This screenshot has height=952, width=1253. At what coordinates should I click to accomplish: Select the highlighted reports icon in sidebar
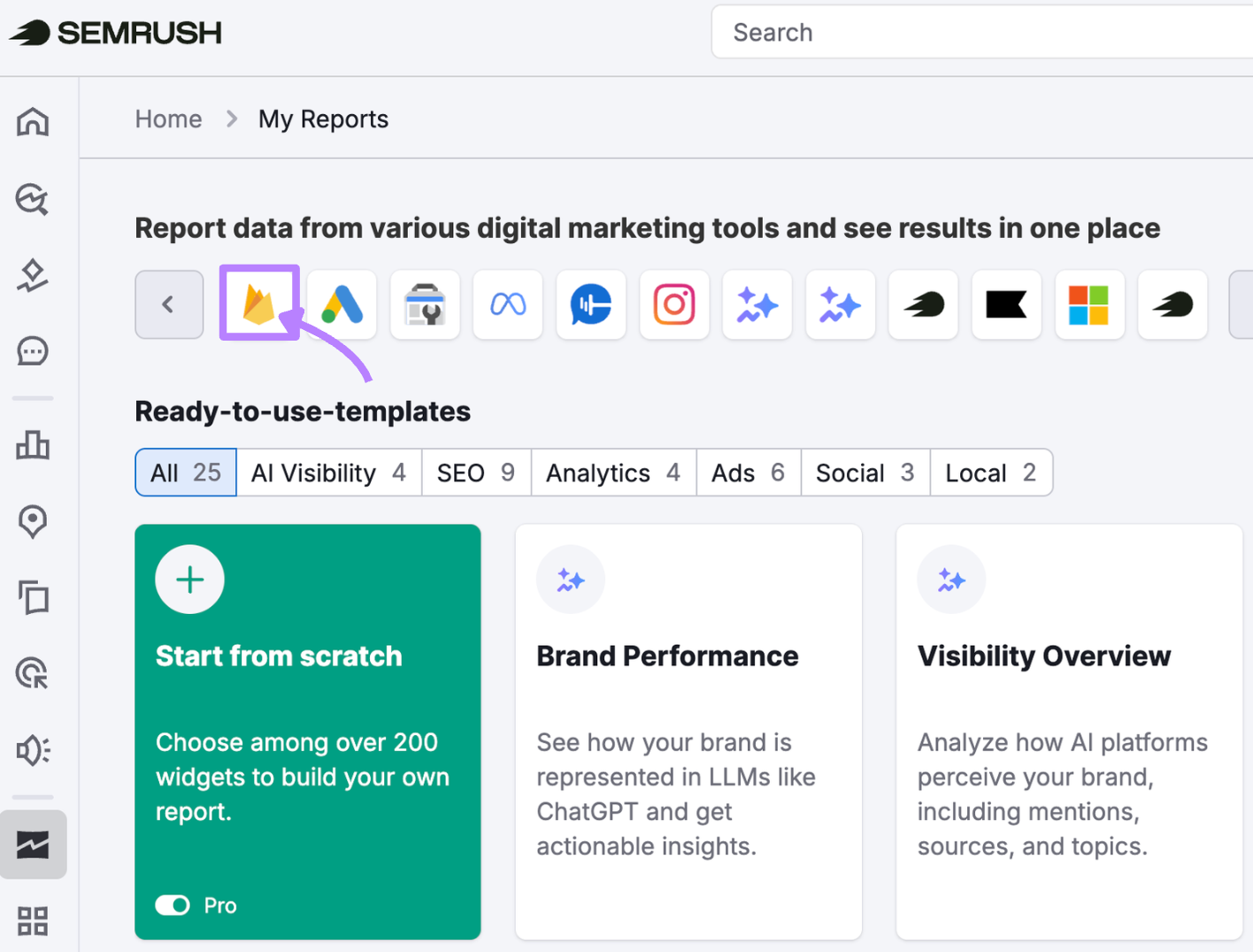point(33,844)
